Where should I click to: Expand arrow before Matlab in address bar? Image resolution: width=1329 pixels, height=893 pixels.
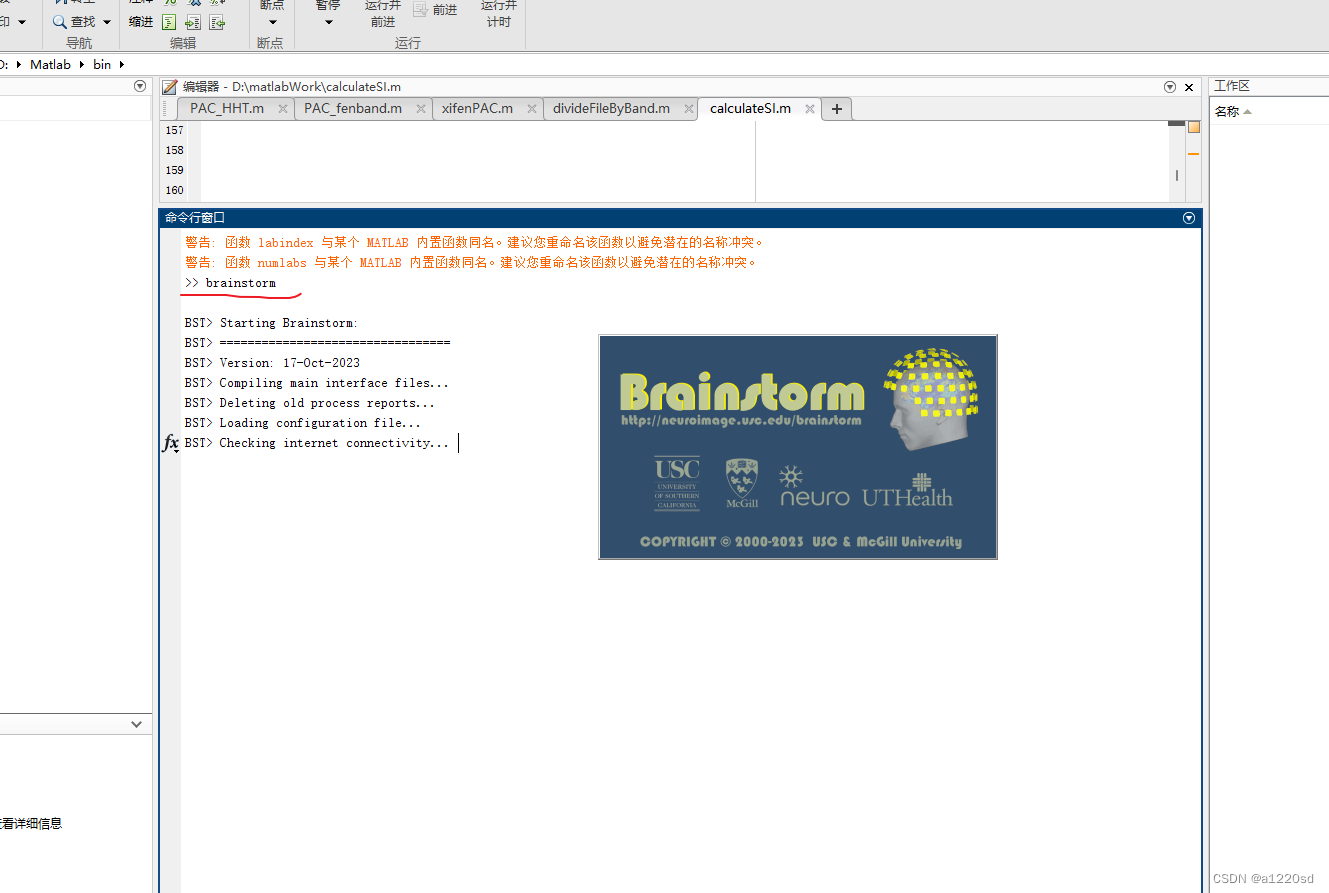click(x=19, y=64)
